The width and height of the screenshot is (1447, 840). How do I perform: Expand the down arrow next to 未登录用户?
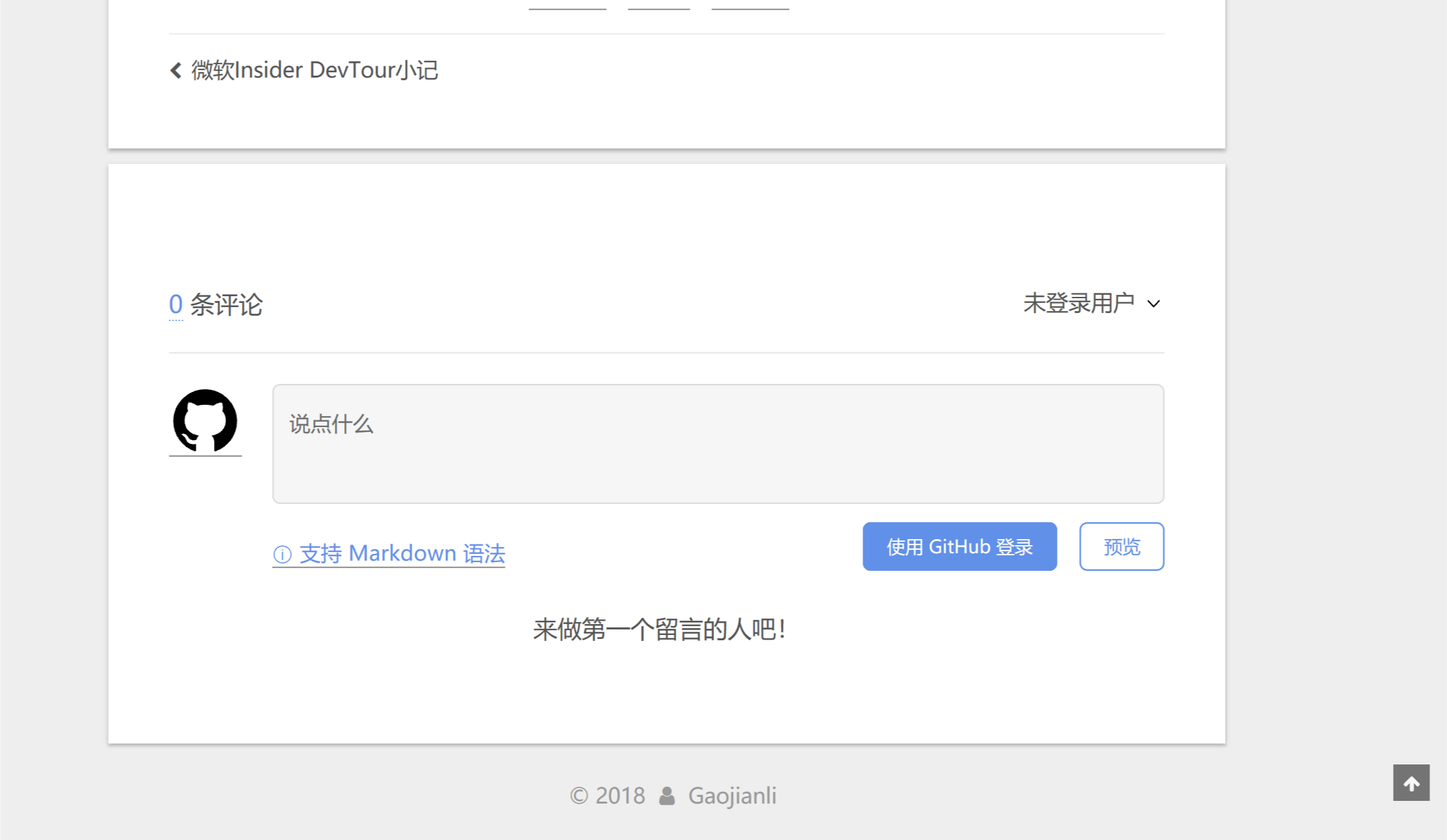(1153, 304)
